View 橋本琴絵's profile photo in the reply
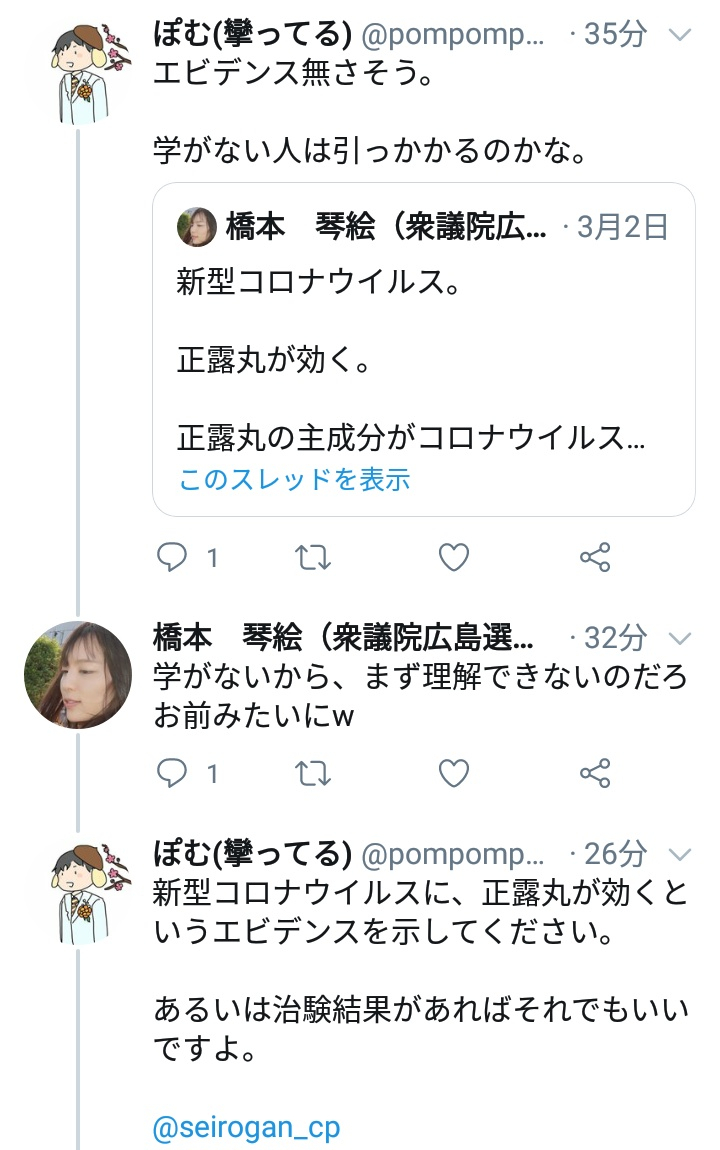This screenshot has width=720, height=1150. pos(78,674)
